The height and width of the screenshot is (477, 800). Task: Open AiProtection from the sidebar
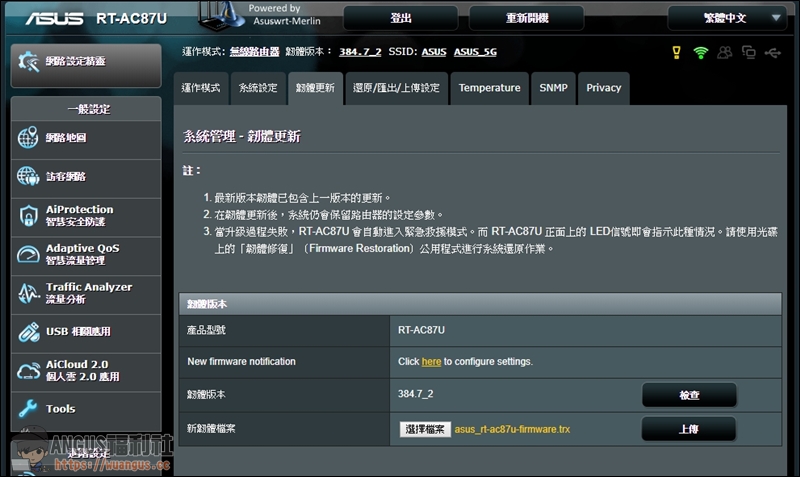pyautogui.click(x=85, y=215)
